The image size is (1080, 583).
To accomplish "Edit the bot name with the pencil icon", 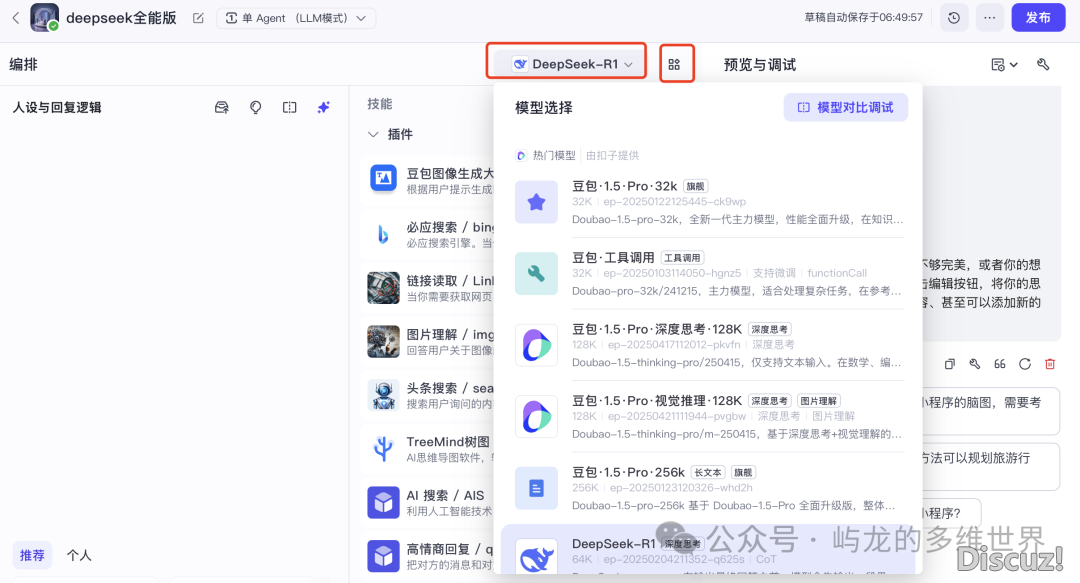I will point(198,18).
